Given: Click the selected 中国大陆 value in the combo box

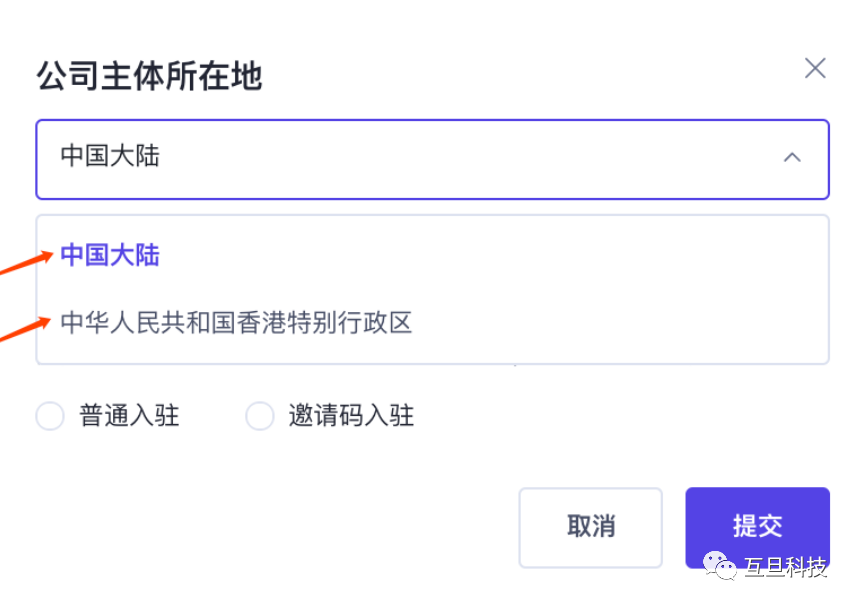Looking at the screenshot, I should [x=110, y=156].
